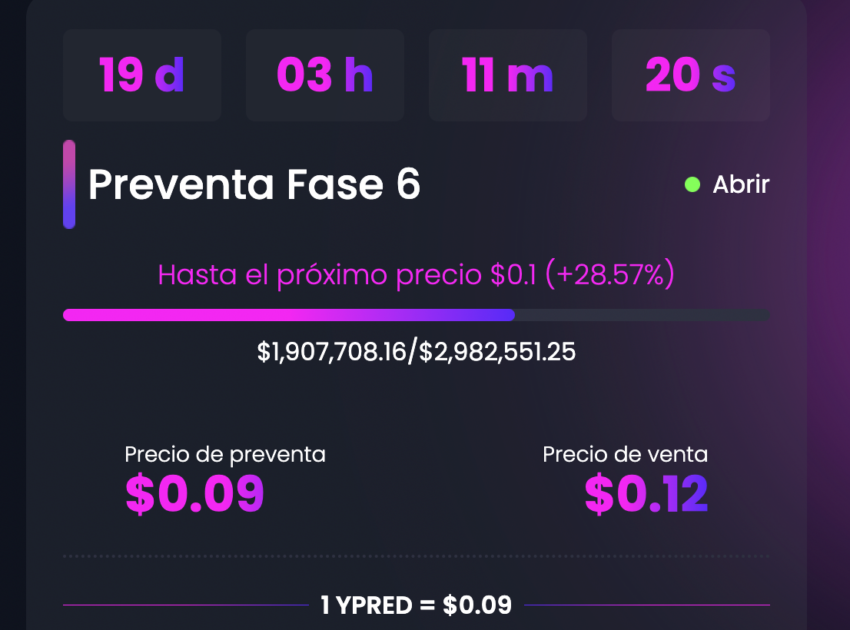Screen dimensions: 850x630
Task: Select the 11 m countdown tile
Action: coord(507,75)
